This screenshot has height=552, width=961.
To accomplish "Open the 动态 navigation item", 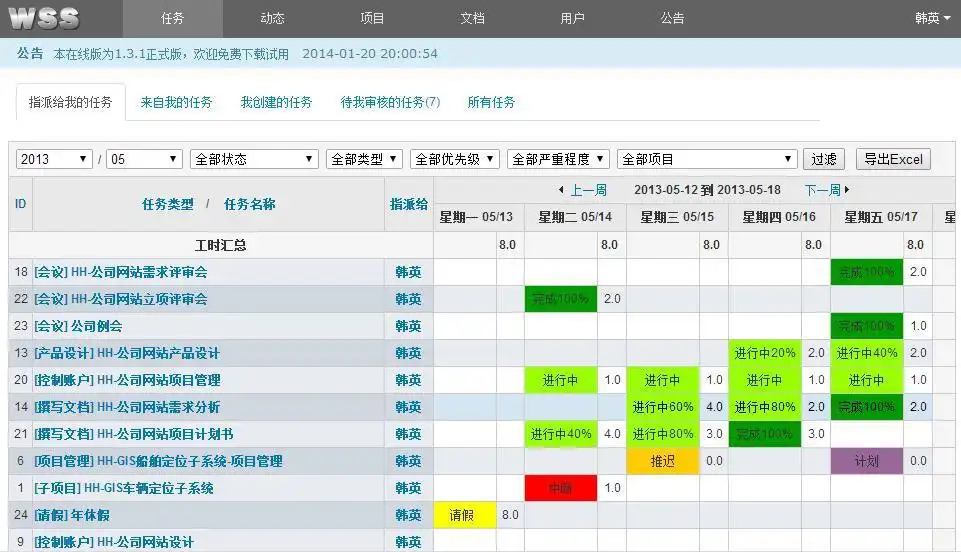I will (272, 18).
